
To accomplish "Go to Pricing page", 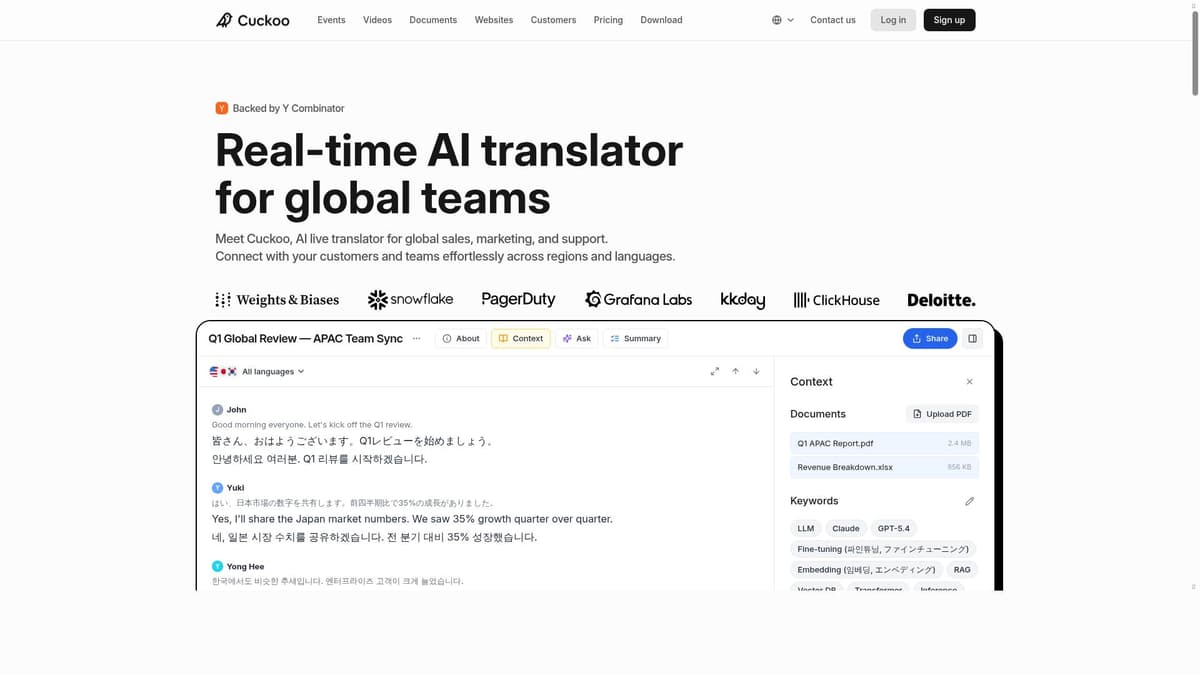I will [x=608, y=20].
